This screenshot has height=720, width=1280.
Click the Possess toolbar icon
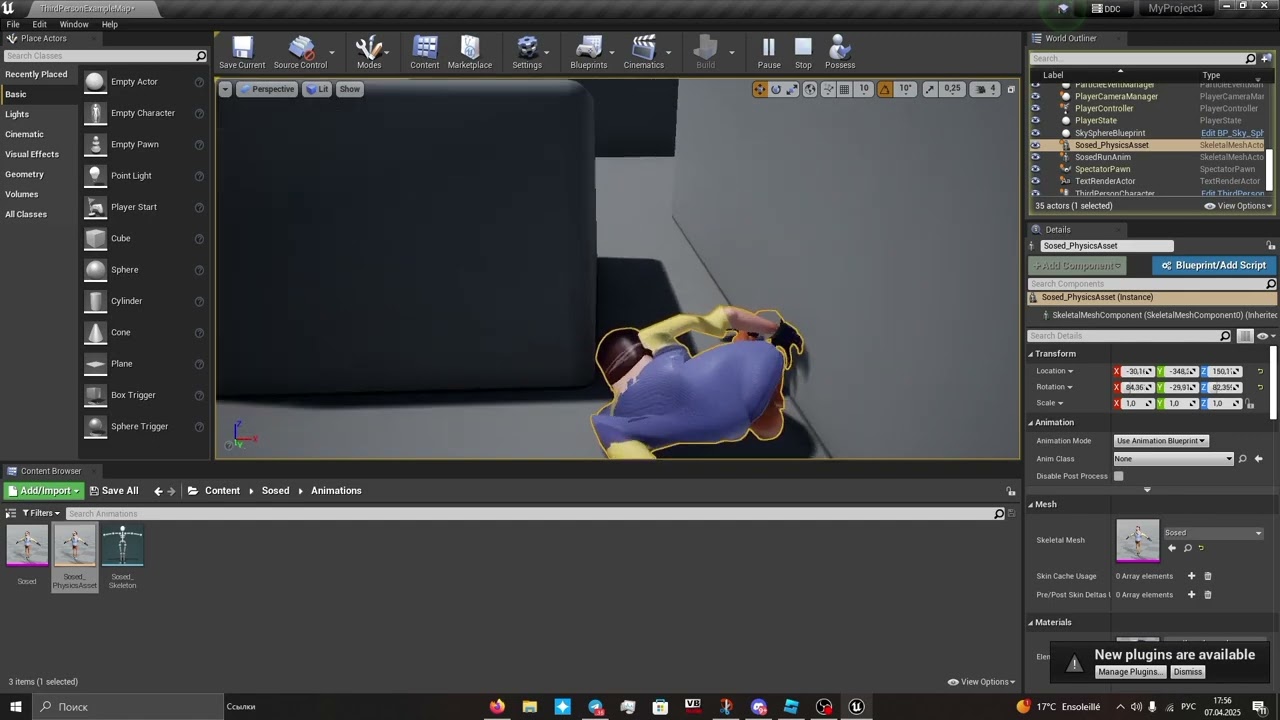pyautogui.click(x=840, y=52)
